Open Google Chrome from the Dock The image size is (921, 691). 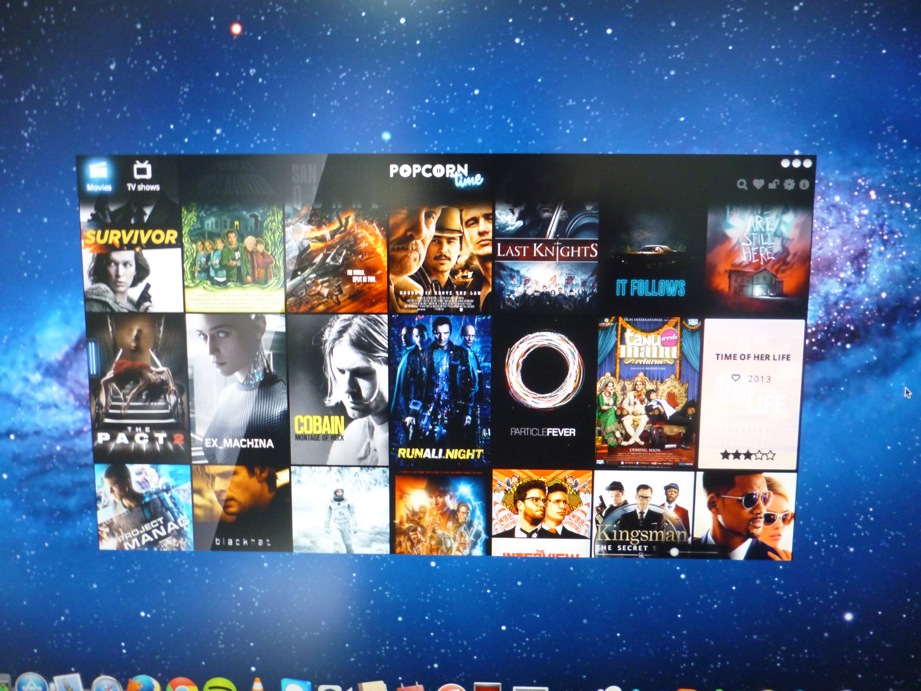(182, 685)
